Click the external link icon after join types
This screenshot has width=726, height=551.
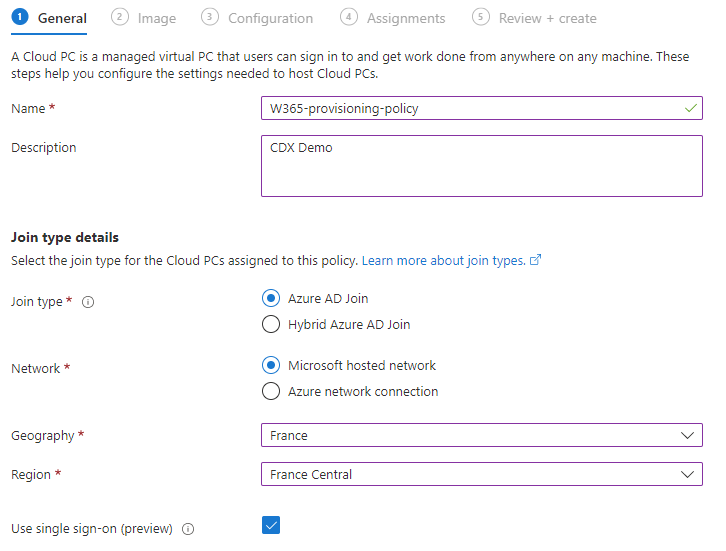(x=535, y=260)
